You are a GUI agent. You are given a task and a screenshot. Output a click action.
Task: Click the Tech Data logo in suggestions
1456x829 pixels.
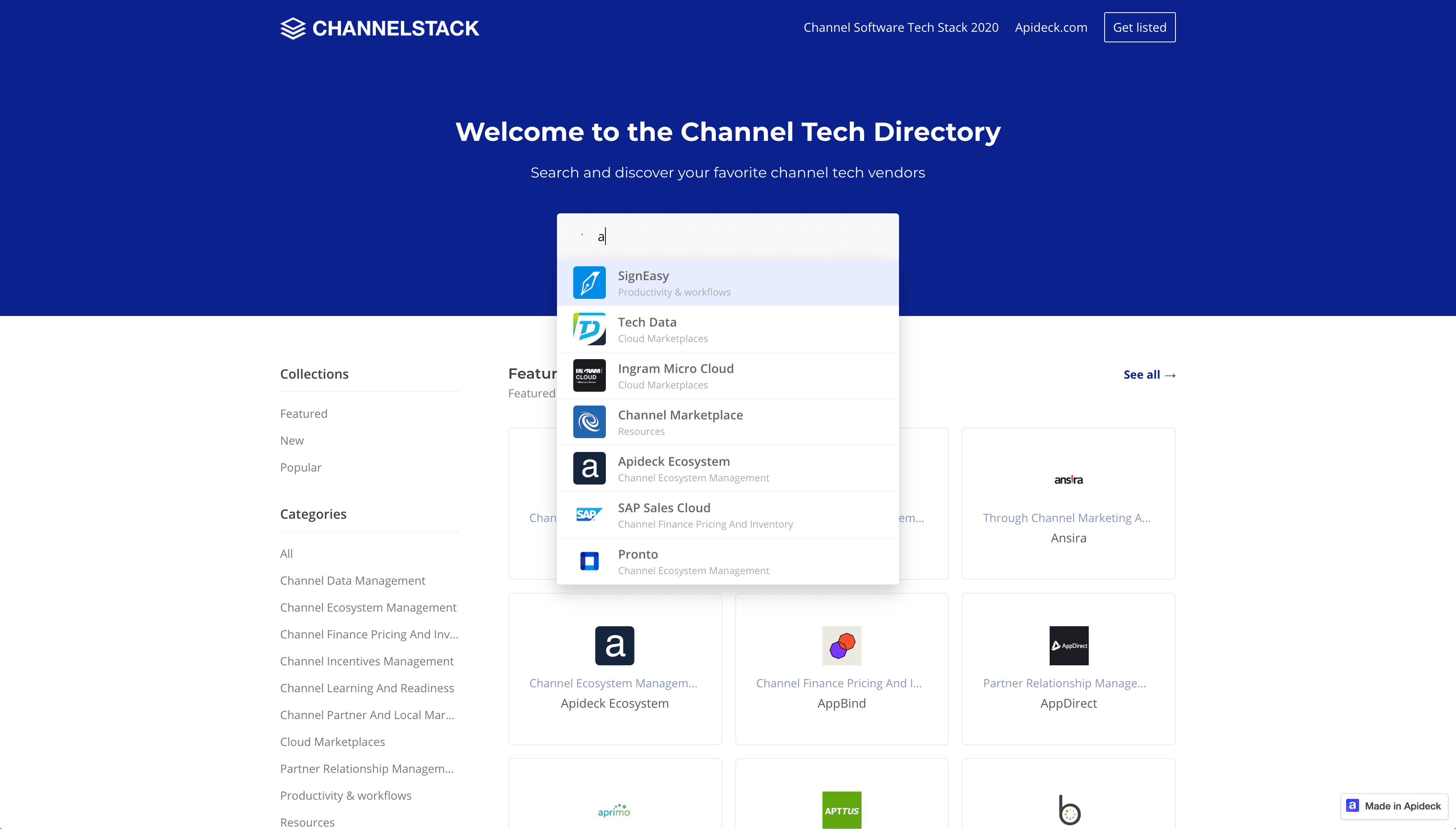589,329
